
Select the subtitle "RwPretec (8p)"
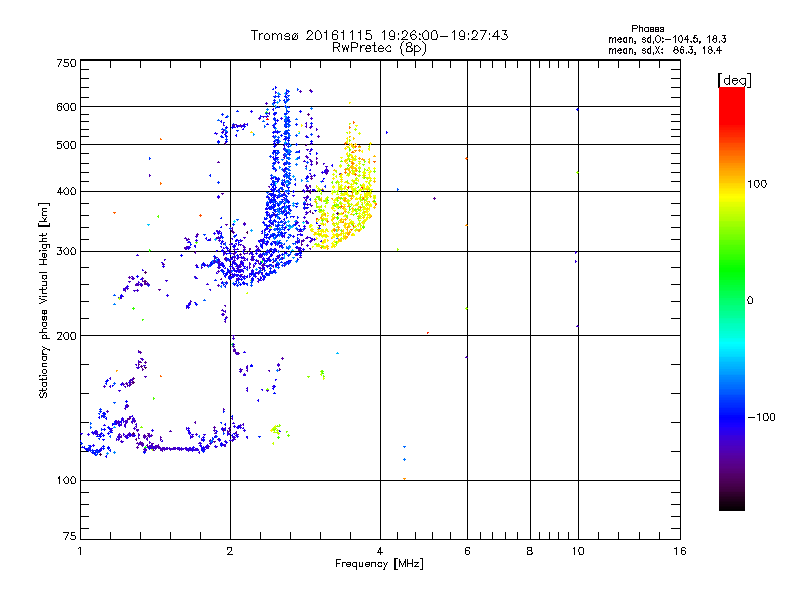click(379, 48)
